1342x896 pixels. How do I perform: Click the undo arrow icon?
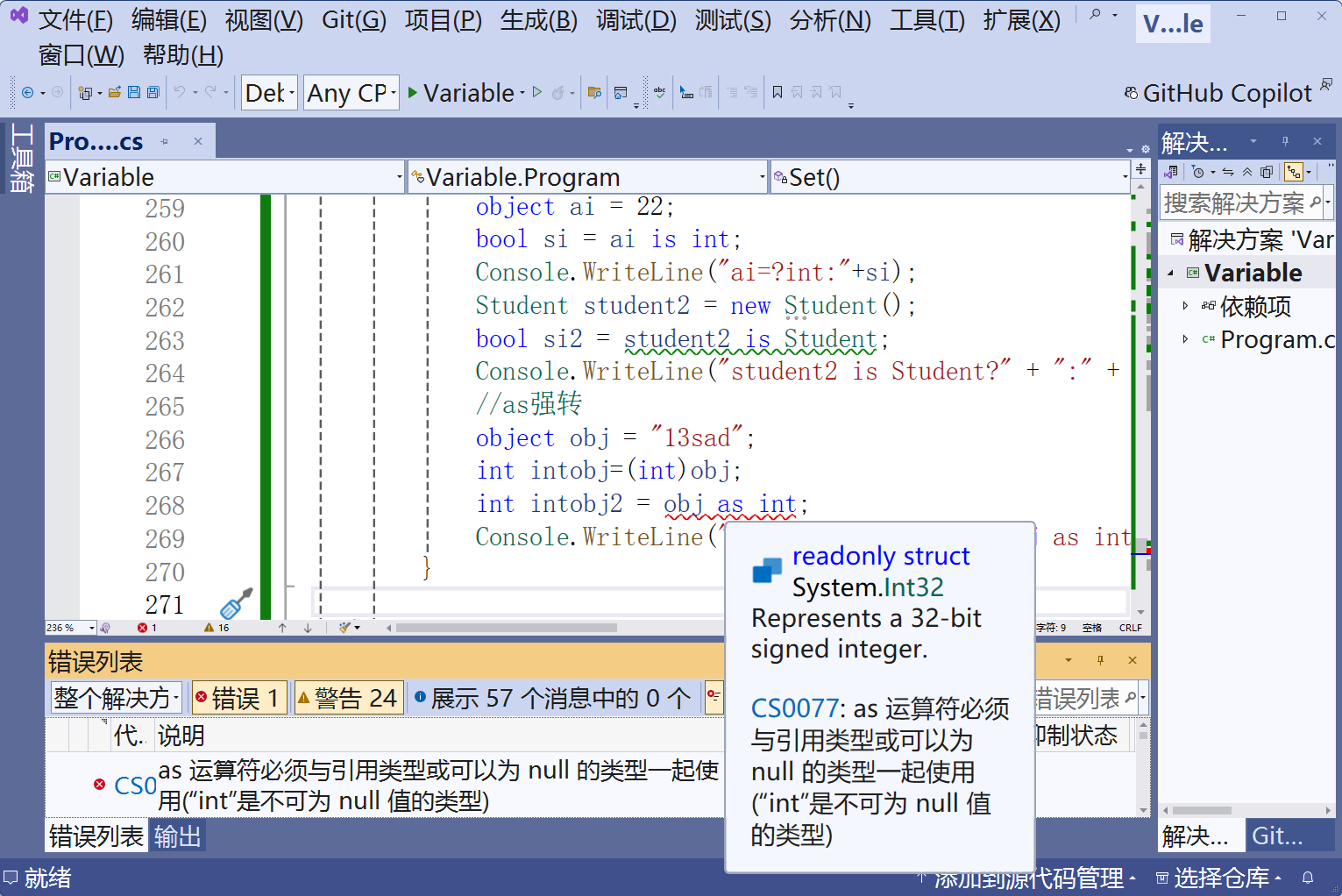(180, 92)
